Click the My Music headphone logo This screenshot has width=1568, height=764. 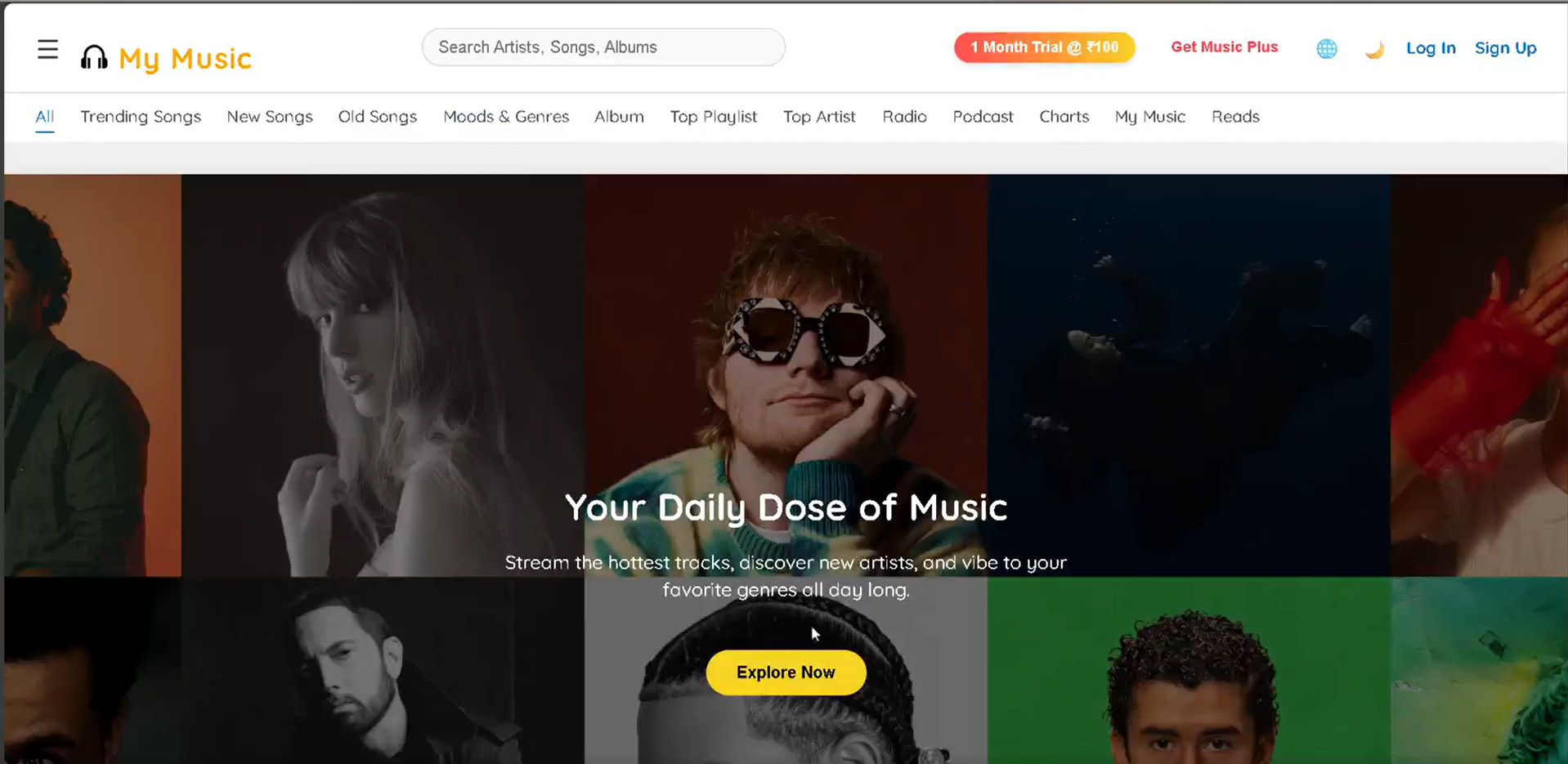click(x=94, y=55)
